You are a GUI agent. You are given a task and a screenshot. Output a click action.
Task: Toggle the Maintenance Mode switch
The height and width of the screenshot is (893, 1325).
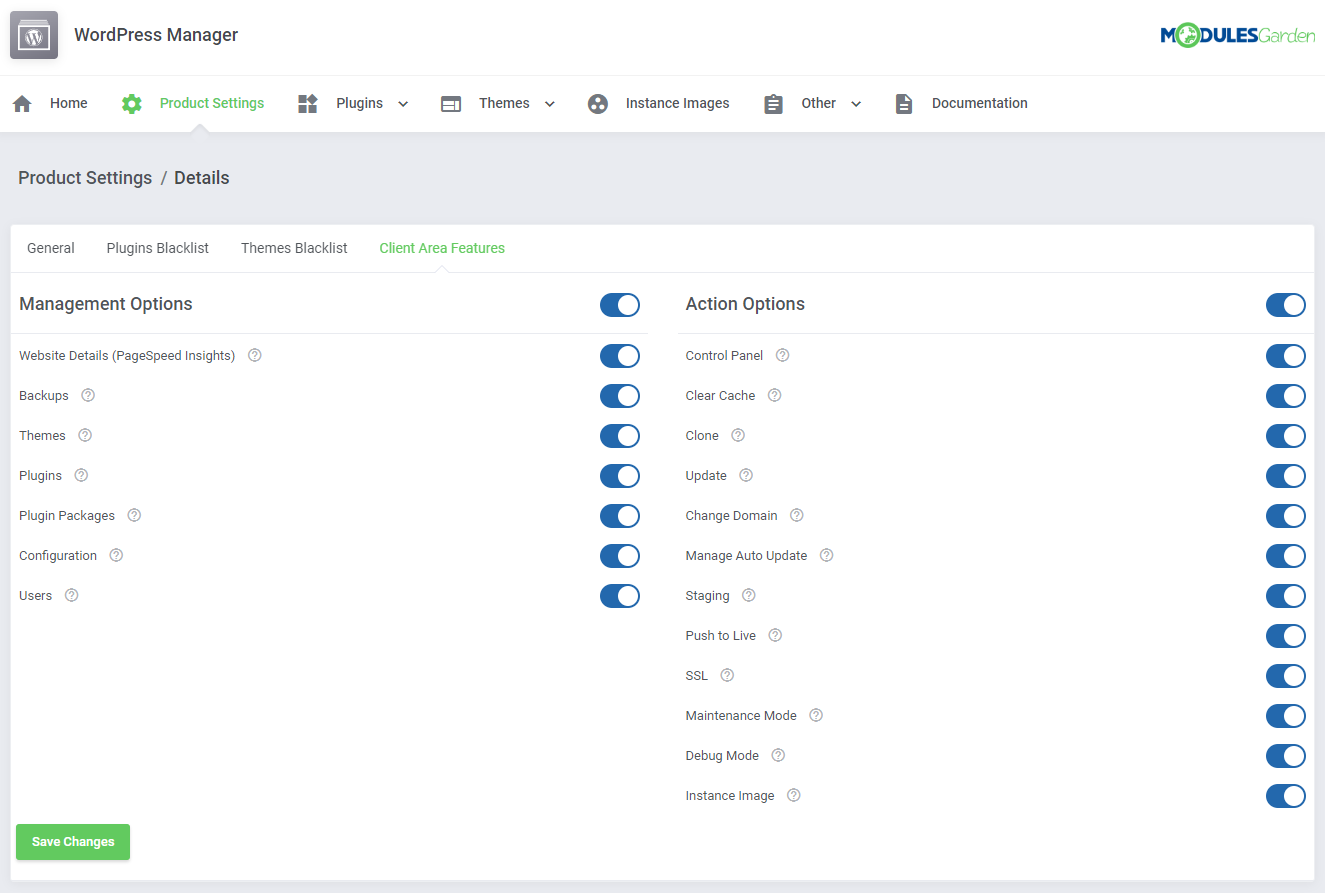tap(1286, 716)
